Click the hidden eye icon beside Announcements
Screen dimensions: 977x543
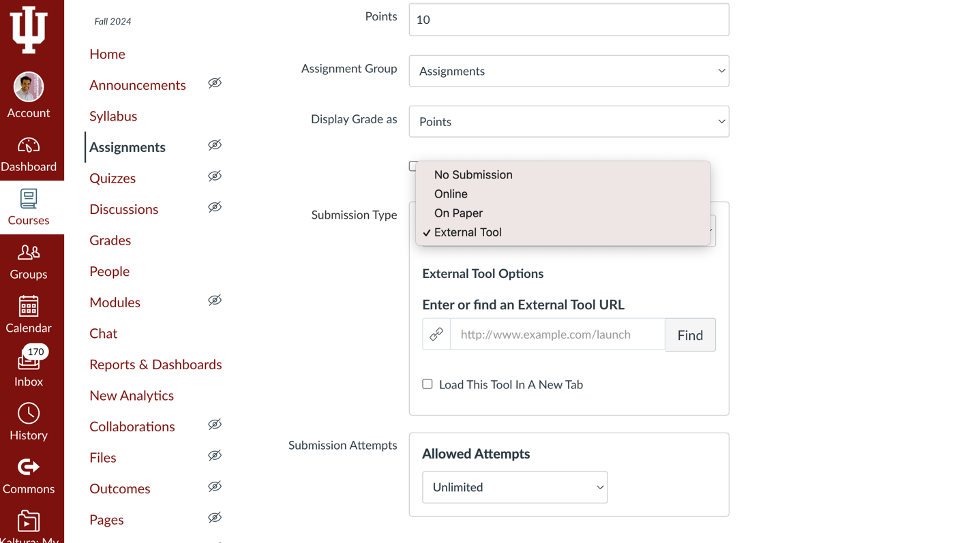click(215, 83)
